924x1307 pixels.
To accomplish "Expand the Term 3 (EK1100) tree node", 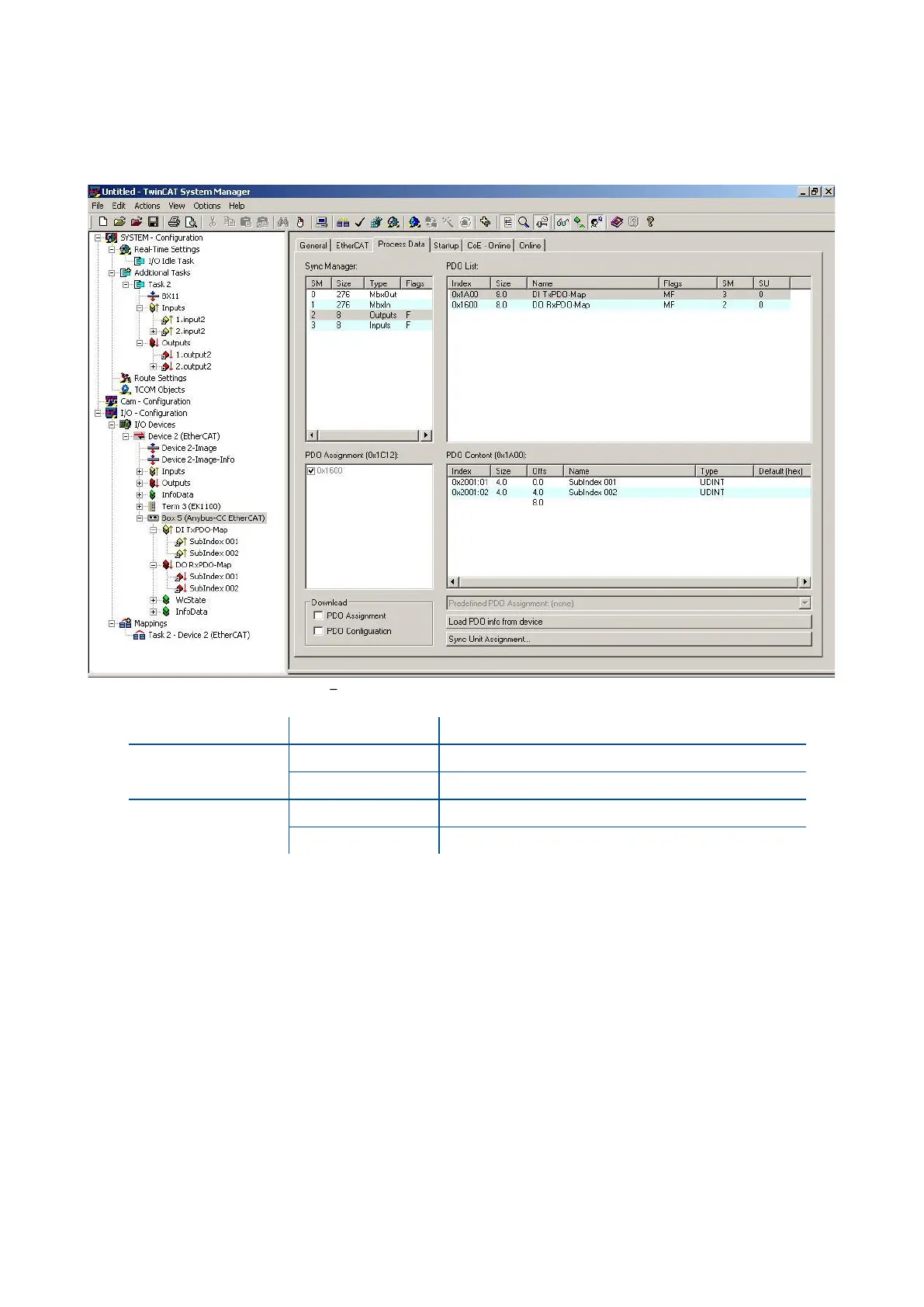I will (x=140, y=507).
